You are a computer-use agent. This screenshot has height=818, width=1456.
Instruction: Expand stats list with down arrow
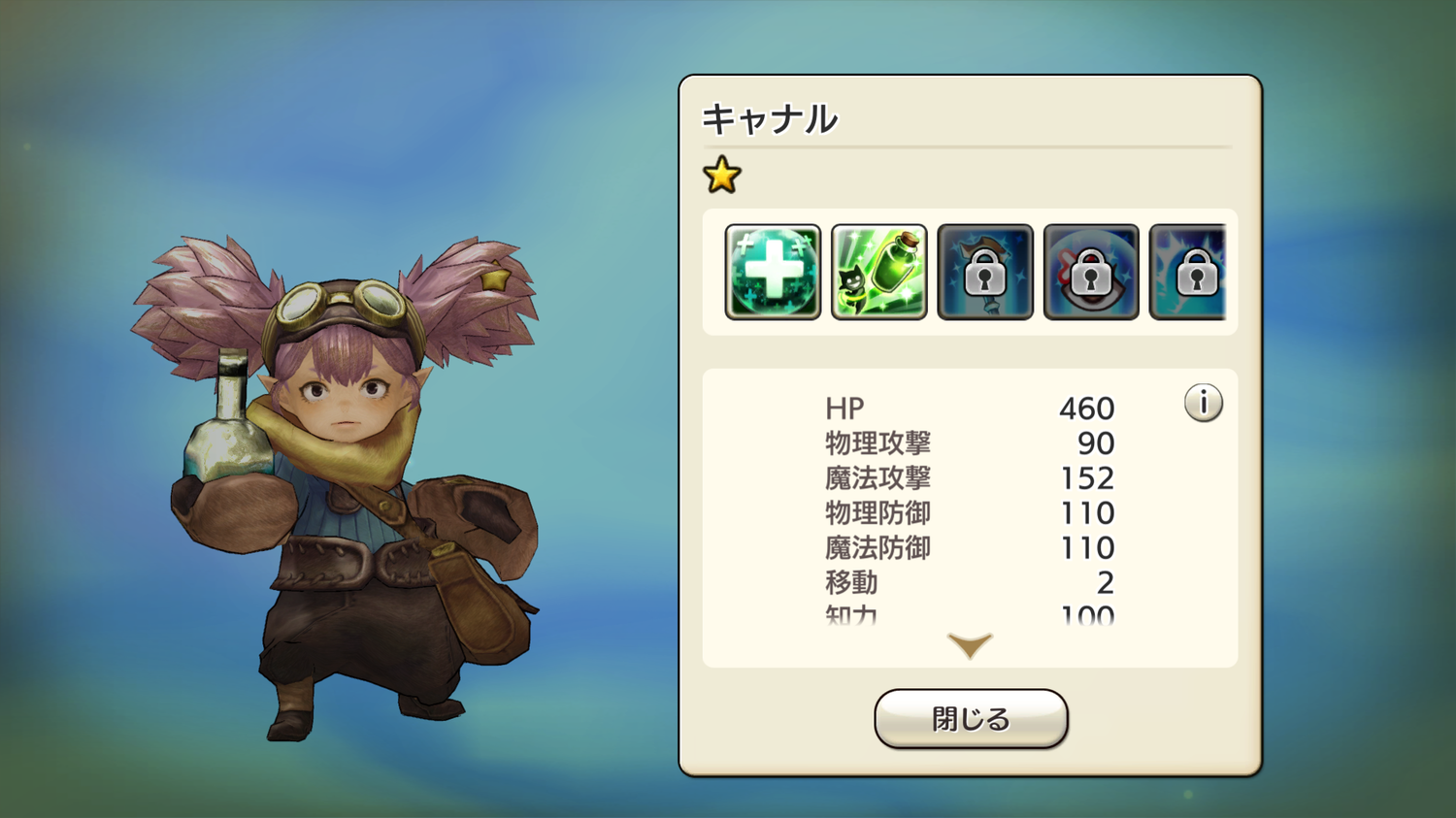(x=970, y=645)
